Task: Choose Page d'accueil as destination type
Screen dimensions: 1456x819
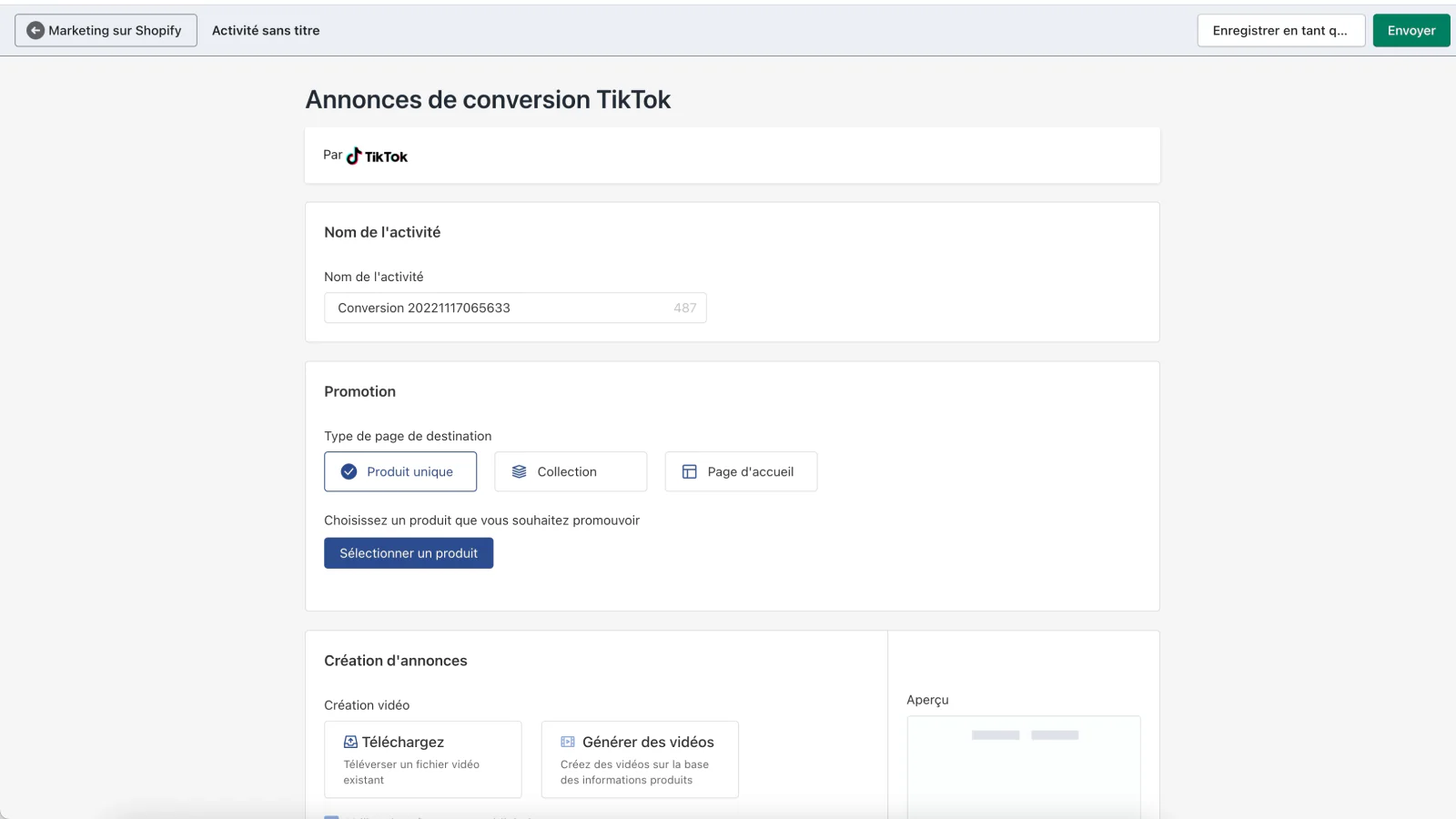Action: point(741,471)
